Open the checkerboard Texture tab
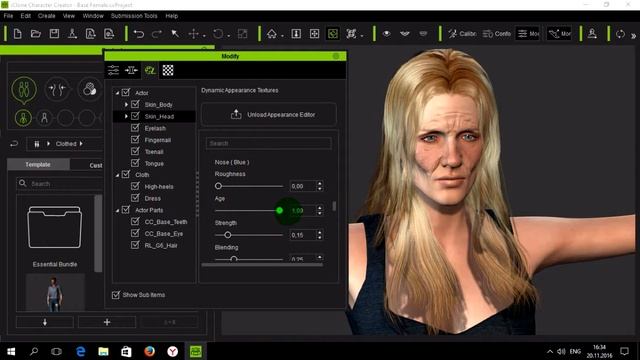 click(x=168, y=70)
